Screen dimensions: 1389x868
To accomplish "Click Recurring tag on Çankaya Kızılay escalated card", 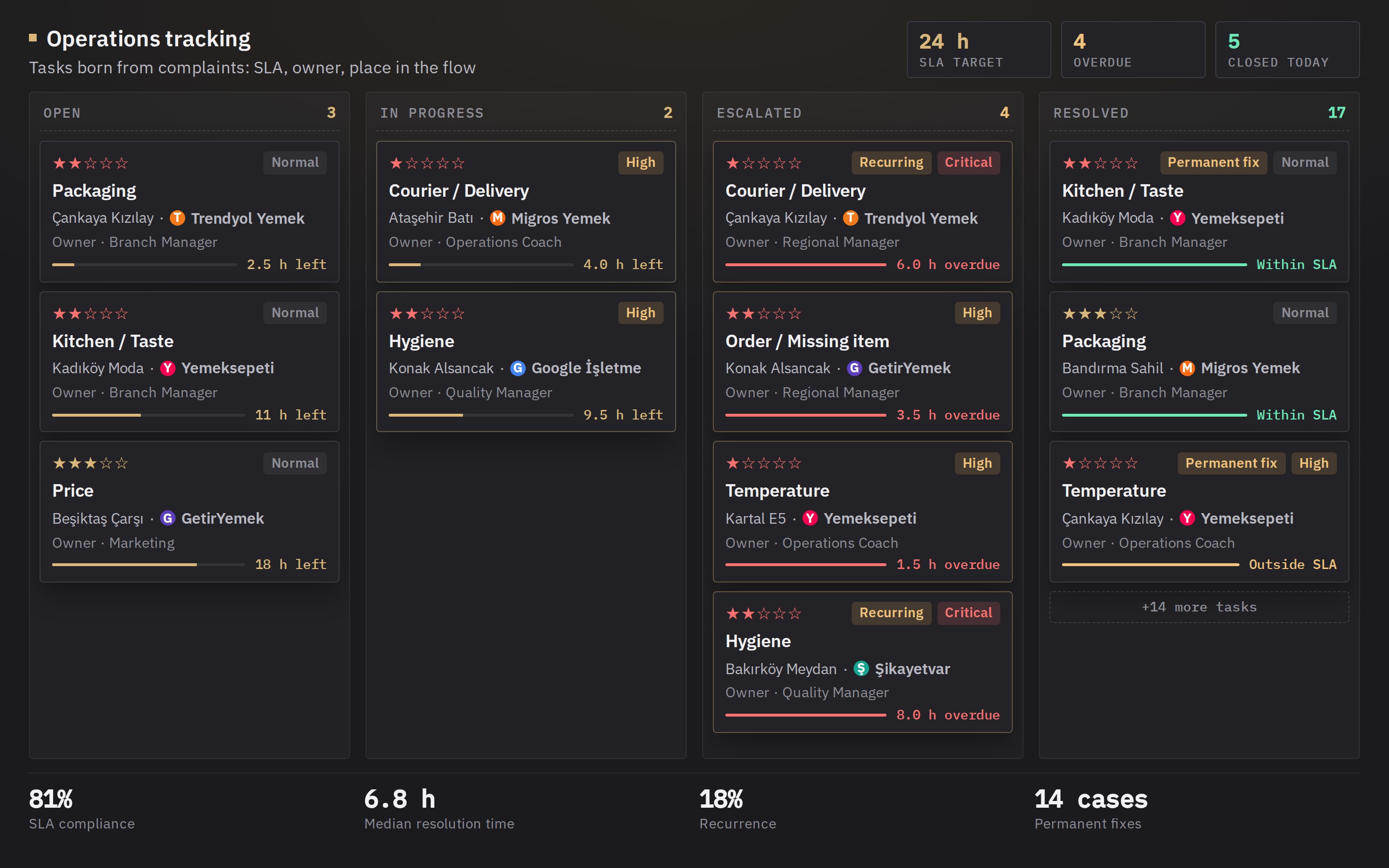I will [891, 163].
